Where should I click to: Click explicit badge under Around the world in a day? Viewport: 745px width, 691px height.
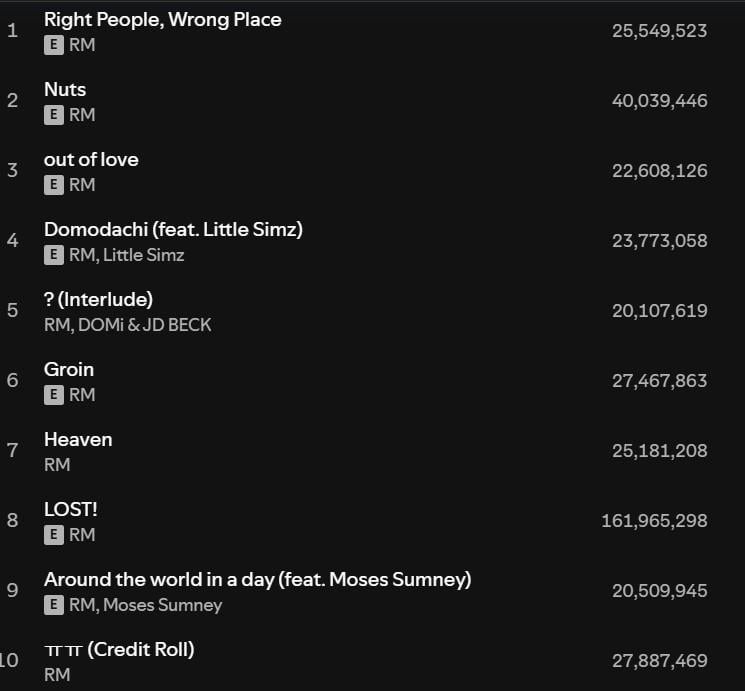click(x=54, y=605)
